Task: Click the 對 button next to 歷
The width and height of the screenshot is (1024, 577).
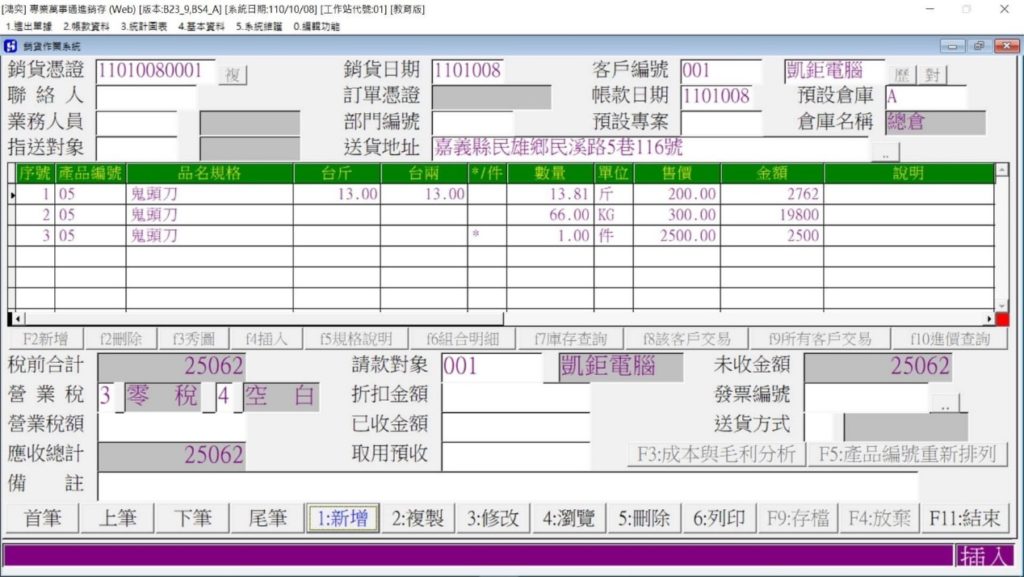Action: pyautogui.click(x=932, y=74)
